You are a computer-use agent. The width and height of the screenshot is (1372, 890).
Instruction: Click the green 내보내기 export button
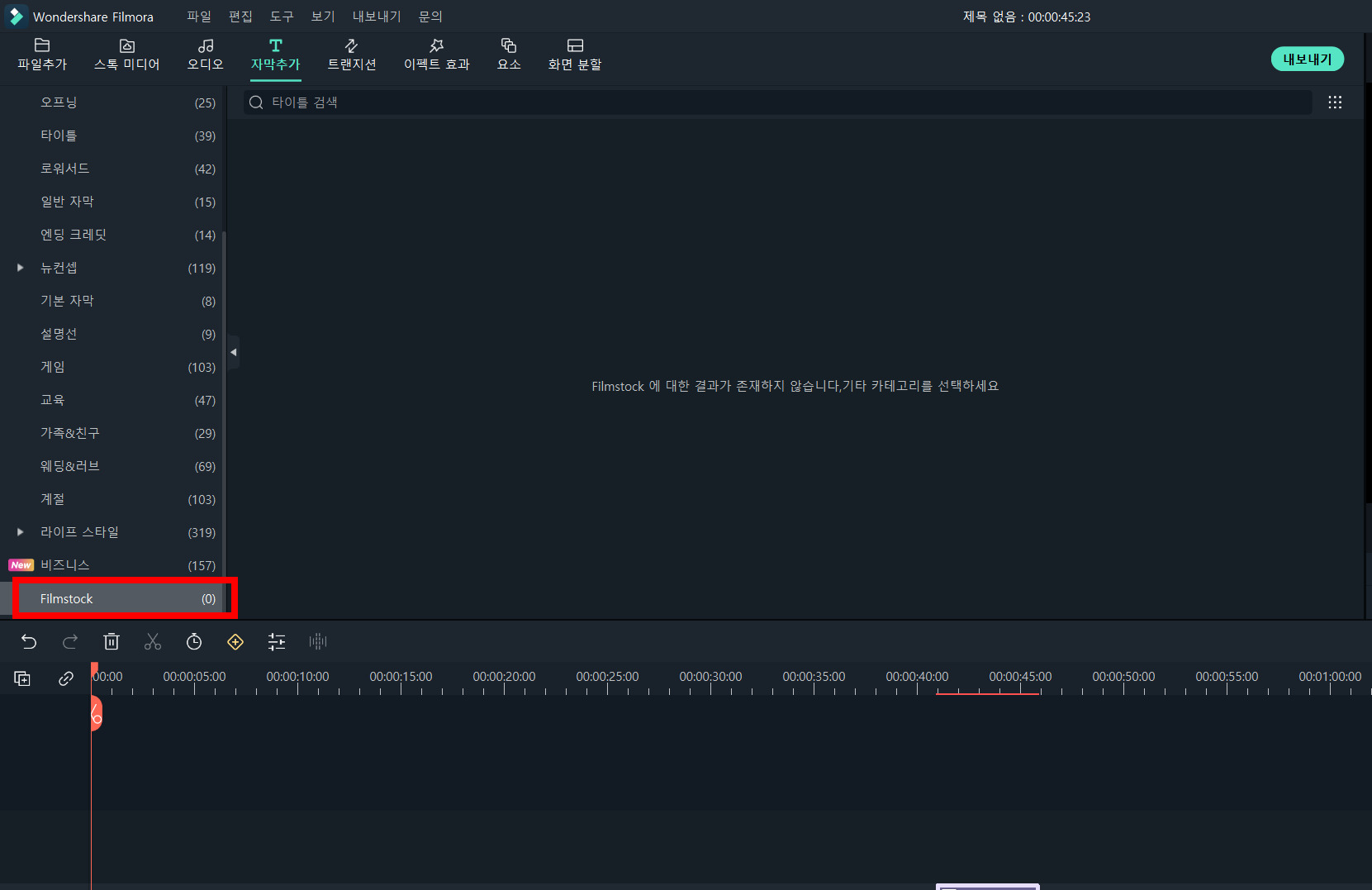(x=1308, y=59)
